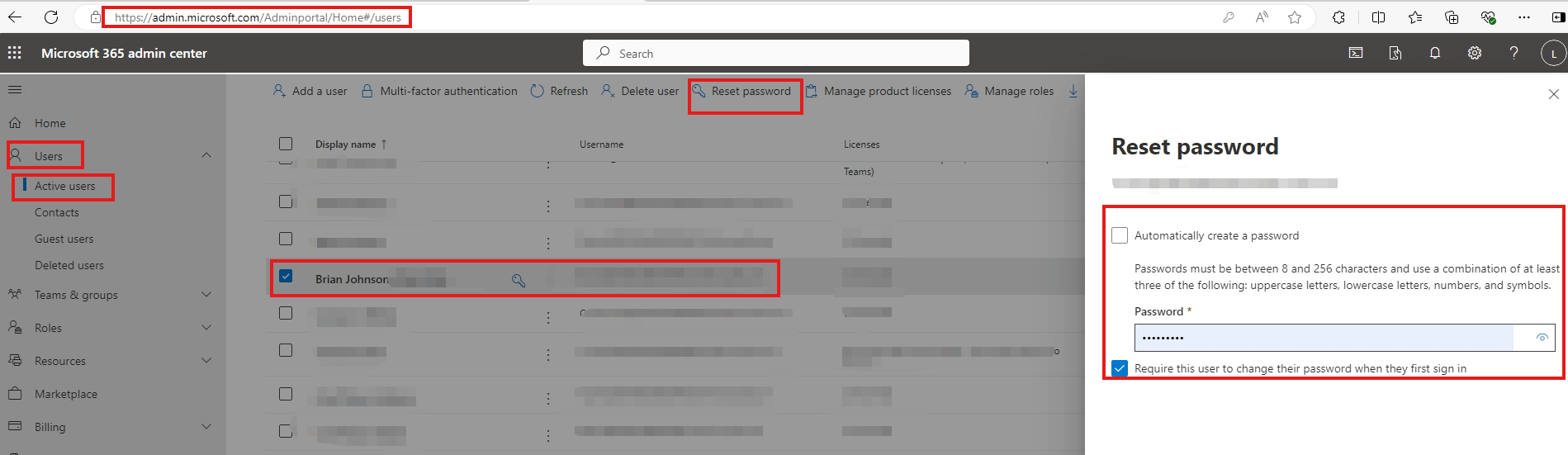
Task: Open the settings gear in header
Action: tap(1475, 53)
